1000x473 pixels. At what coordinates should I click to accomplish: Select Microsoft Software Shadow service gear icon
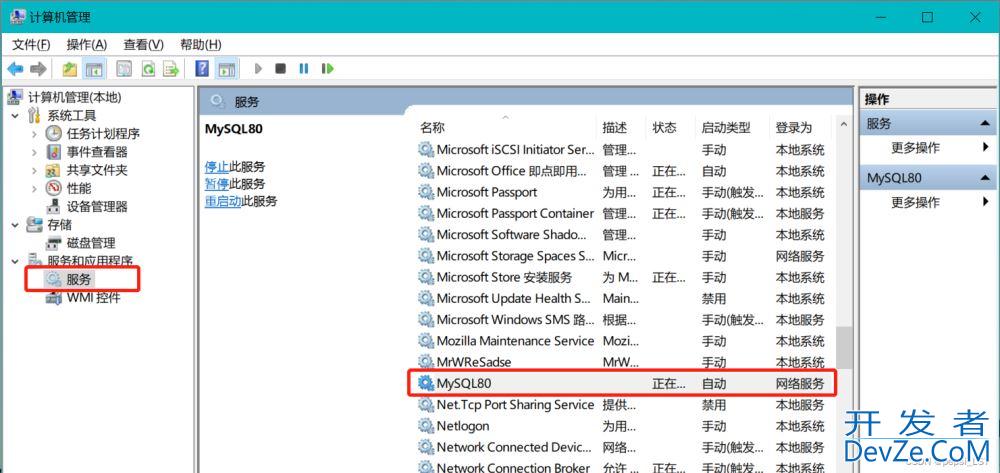point(425,235)
